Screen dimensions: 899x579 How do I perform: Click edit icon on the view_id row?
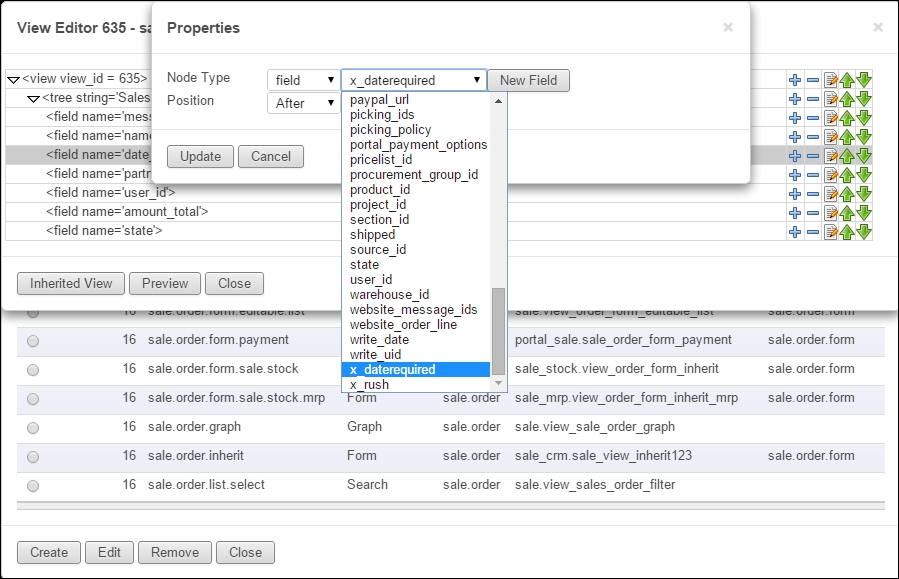(830, 79)
